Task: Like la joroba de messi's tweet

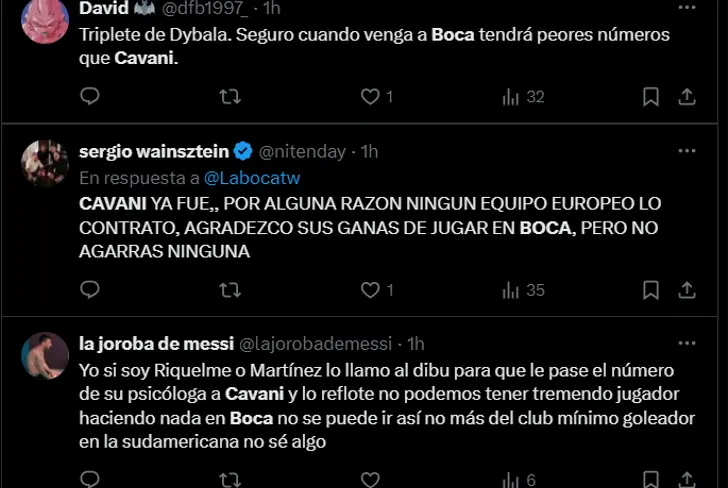Action: coord(370,480)
